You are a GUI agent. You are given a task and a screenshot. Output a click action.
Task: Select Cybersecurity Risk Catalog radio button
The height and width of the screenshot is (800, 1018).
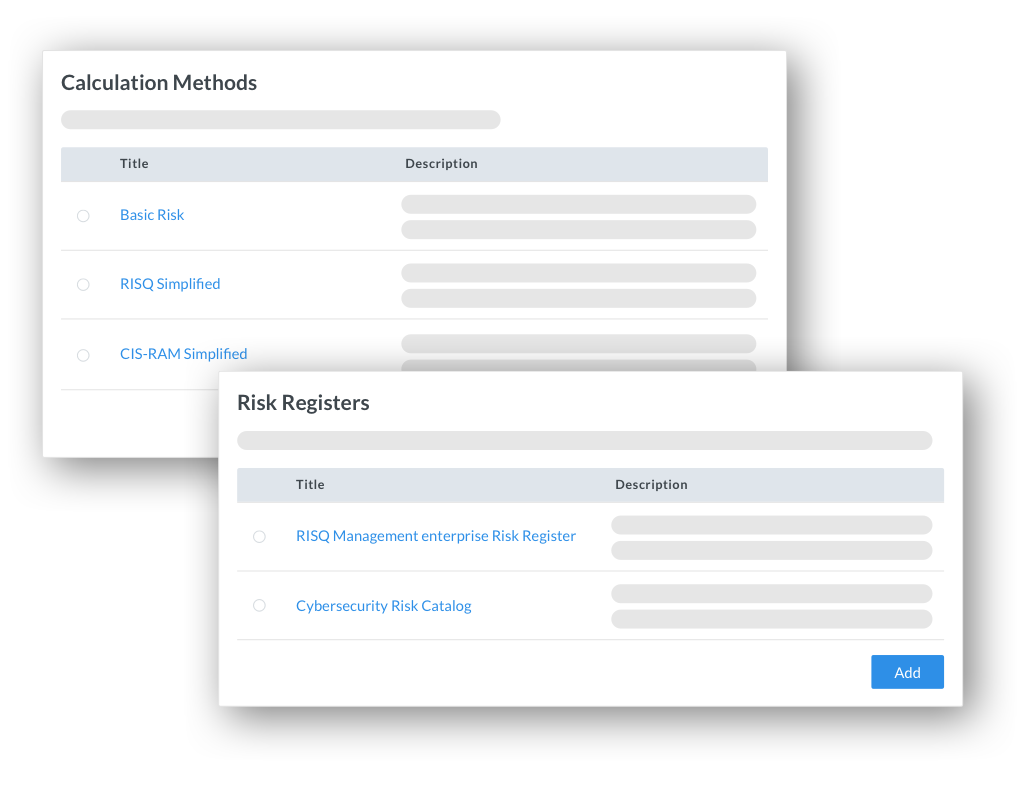259,605
